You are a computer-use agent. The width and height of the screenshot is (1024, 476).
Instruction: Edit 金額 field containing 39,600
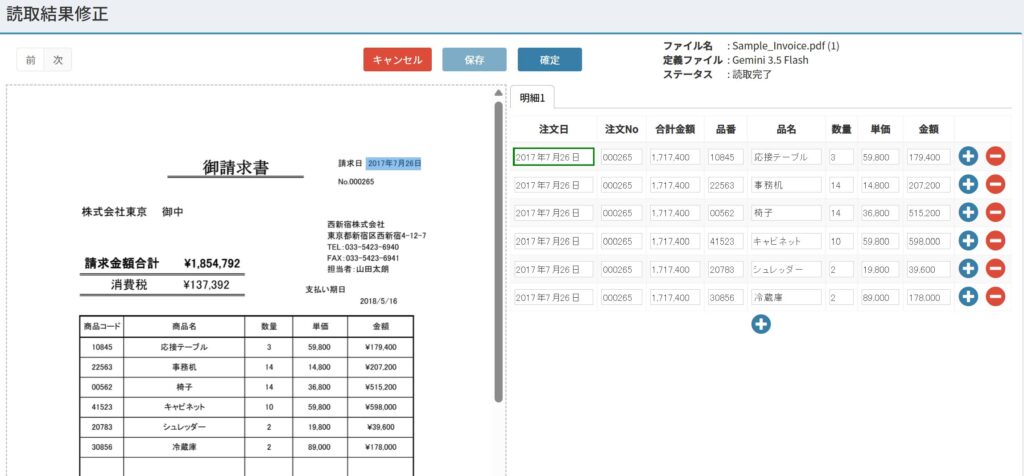928,269
